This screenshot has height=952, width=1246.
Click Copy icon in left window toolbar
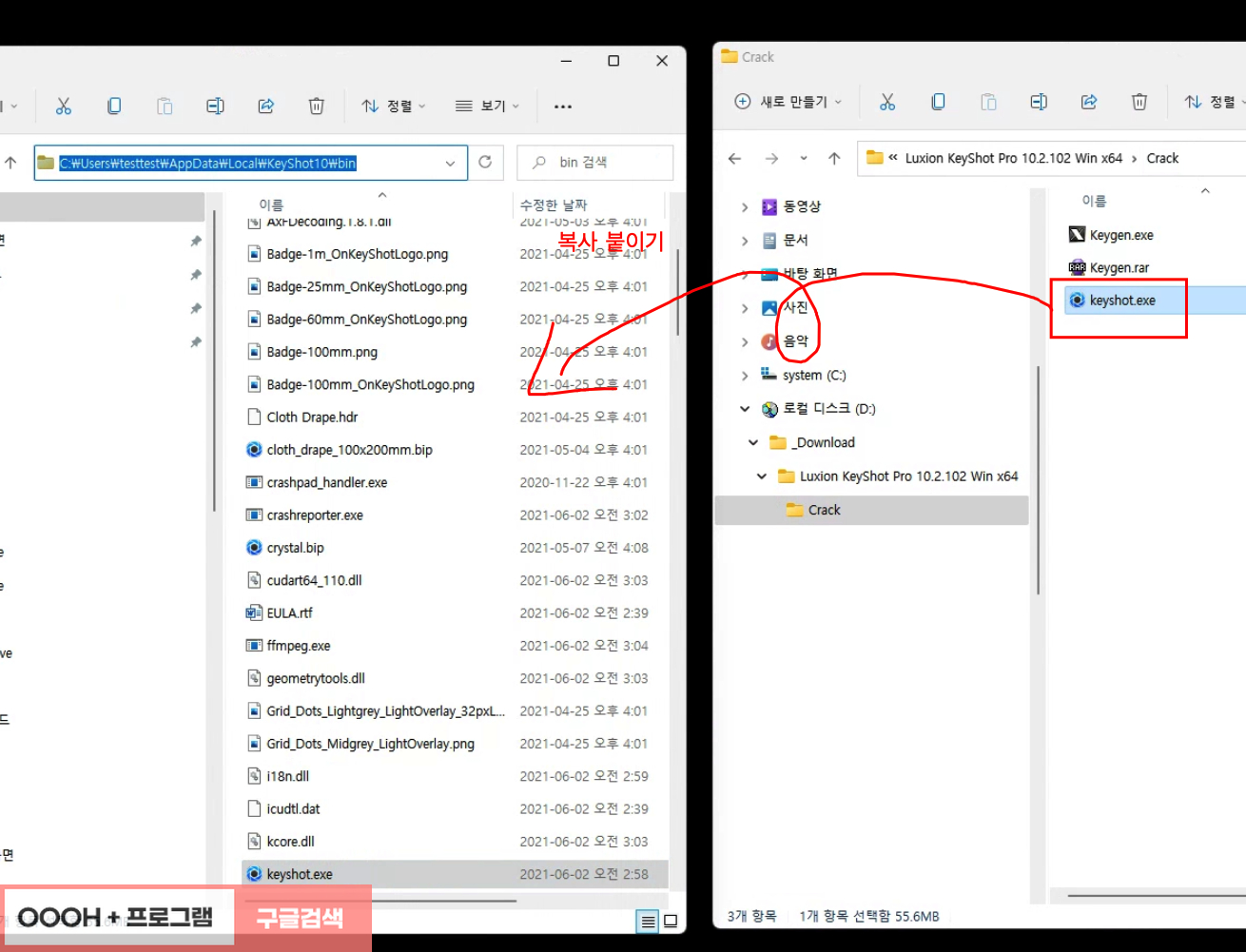[114, 107]
